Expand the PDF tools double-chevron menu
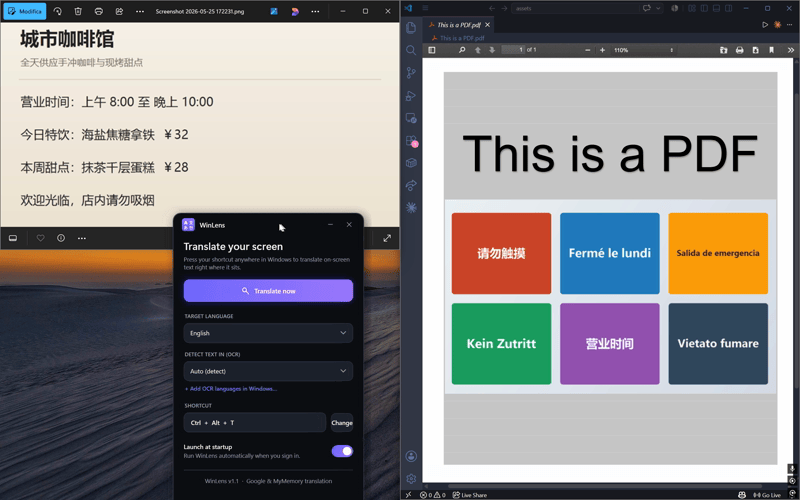The height and width of the screenshot is (500, 800). pos(791,50)
